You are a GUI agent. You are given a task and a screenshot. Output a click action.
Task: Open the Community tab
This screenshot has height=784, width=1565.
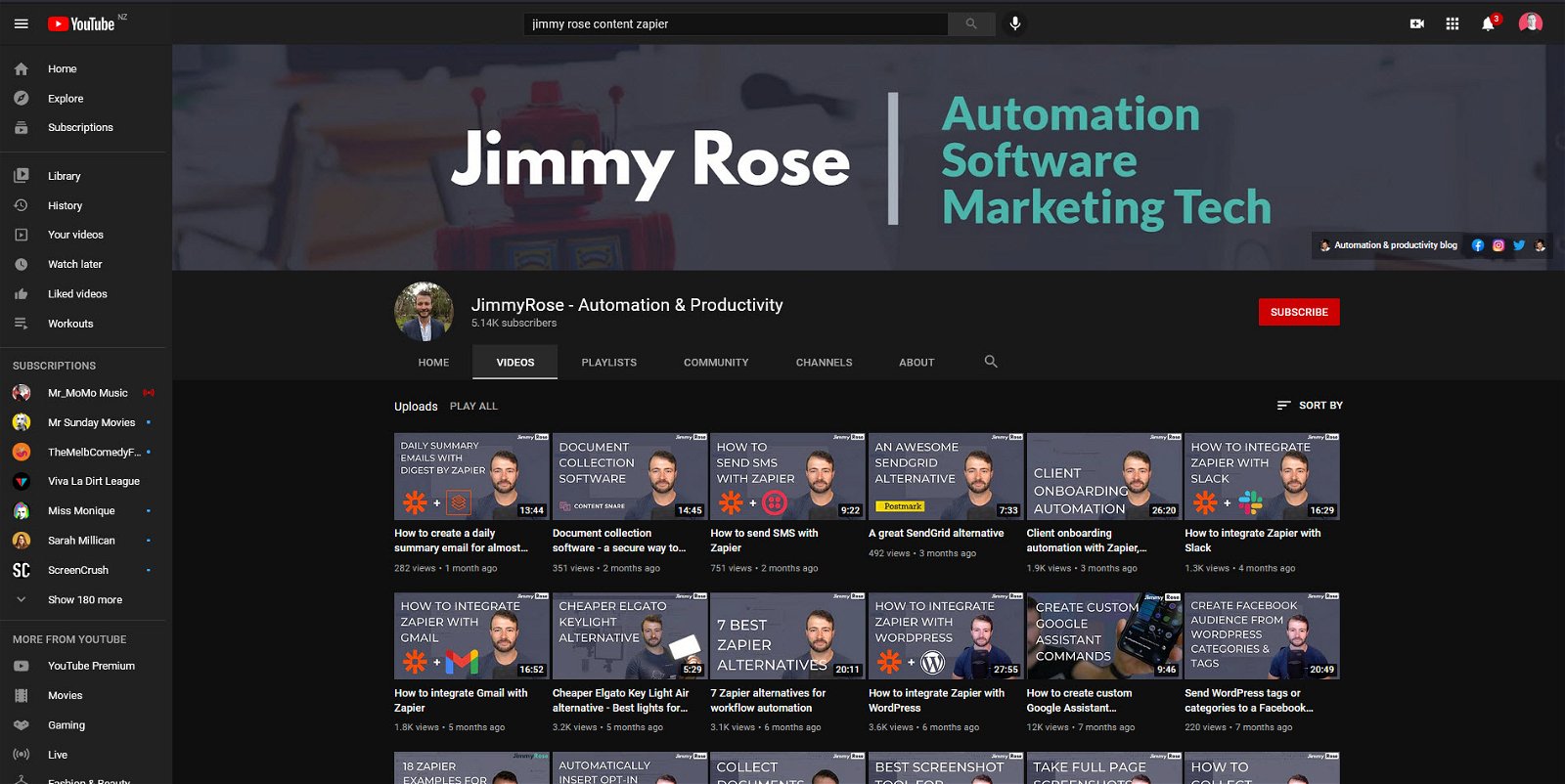coord(716,362)
